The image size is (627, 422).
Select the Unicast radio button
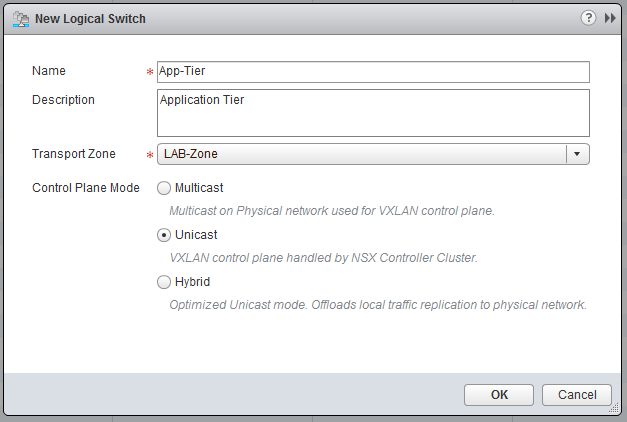pyautogui.click(x=164, y=235)
